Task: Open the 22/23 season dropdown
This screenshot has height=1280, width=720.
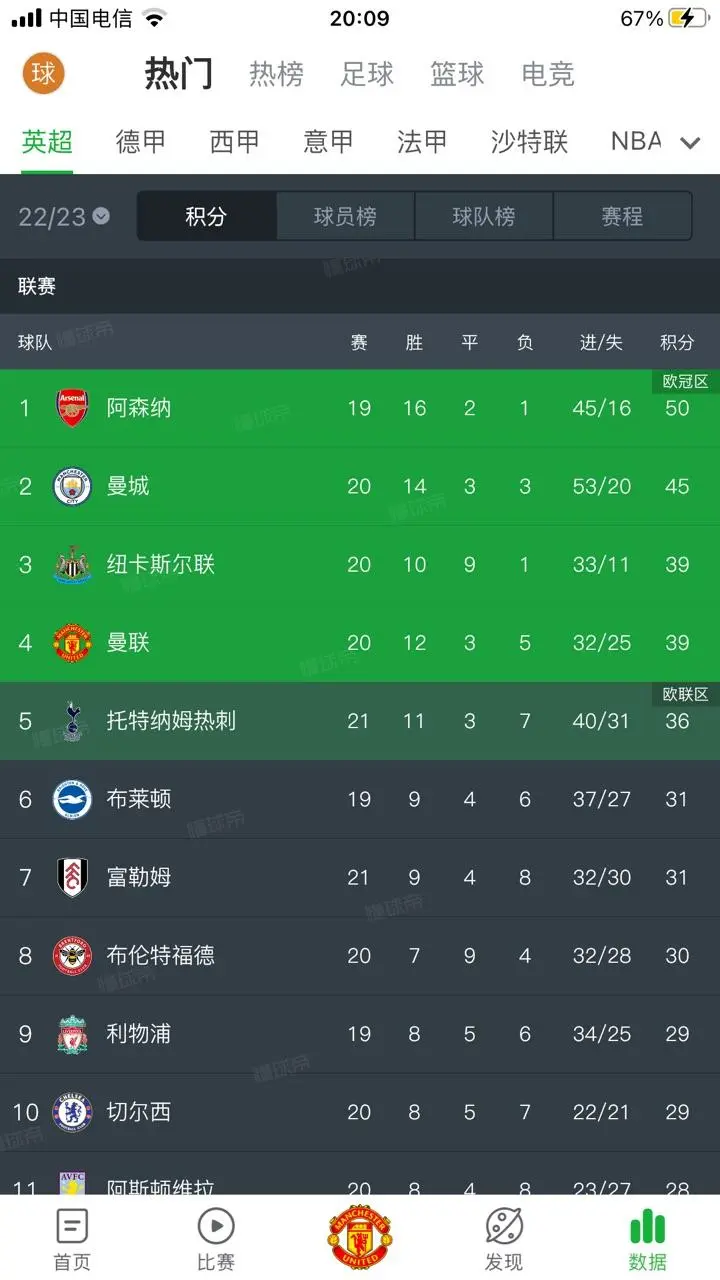Action: coord(64,217)
